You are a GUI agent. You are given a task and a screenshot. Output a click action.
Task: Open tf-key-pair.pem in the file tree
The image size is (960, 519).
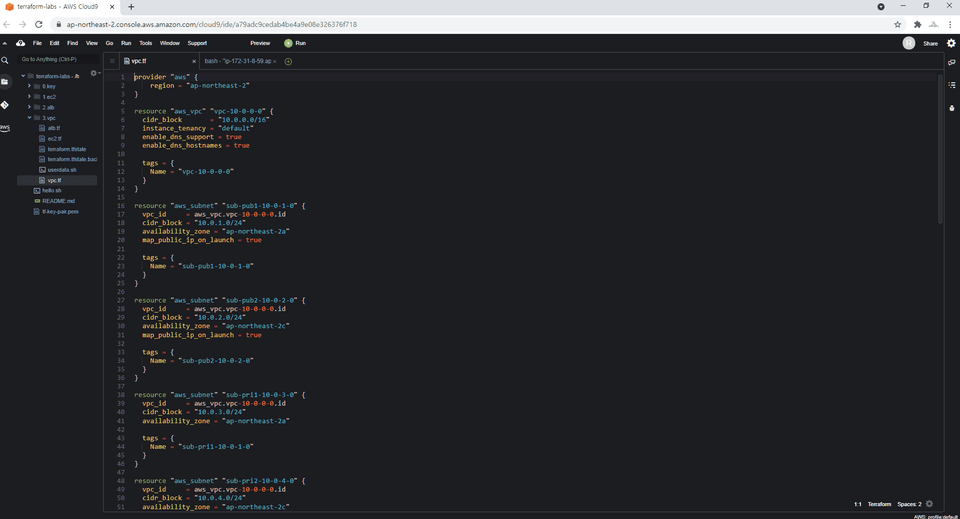point(60,211)
